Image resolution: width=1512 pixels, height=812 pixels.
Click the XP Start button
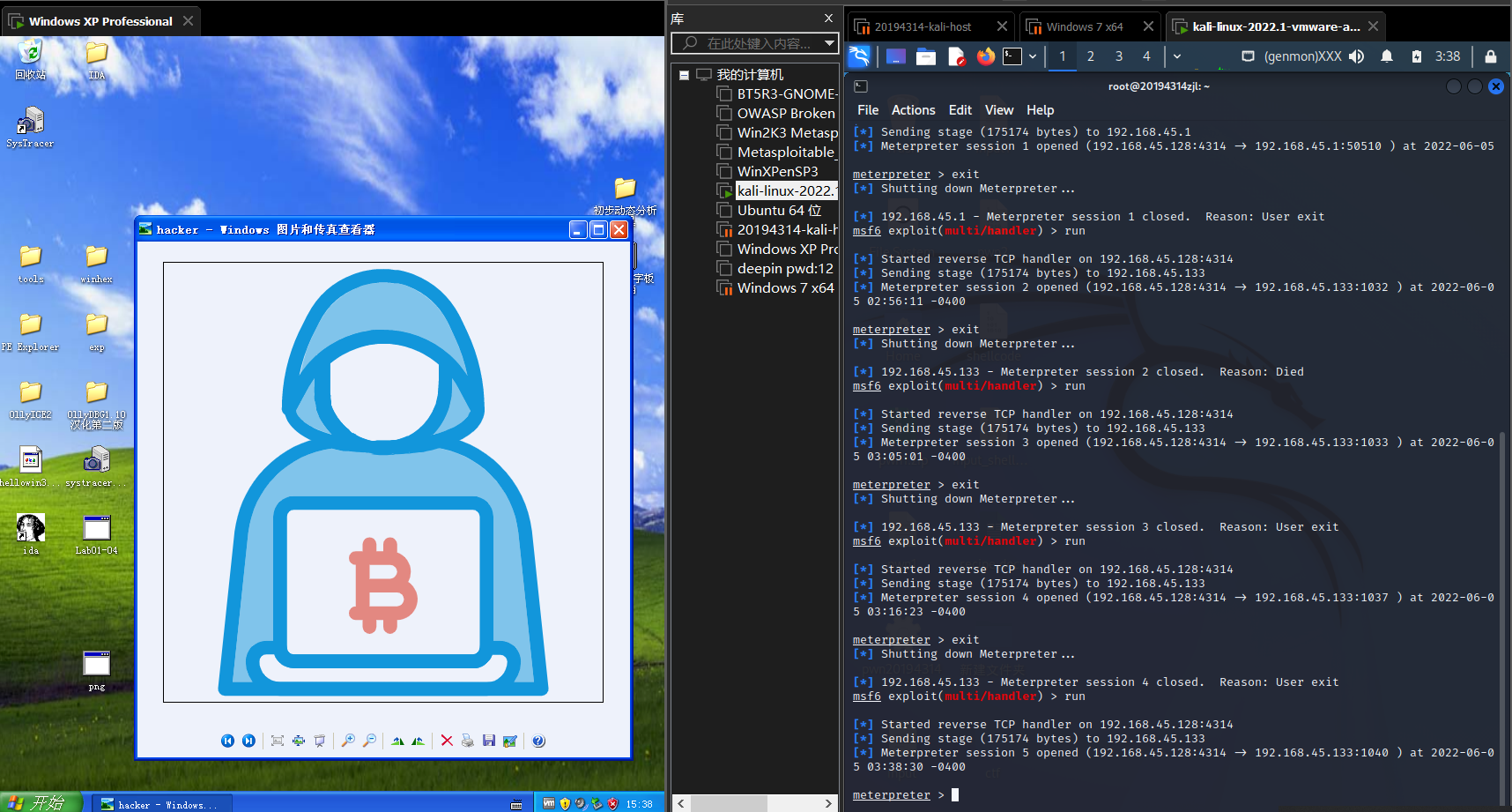click(40, 802)
